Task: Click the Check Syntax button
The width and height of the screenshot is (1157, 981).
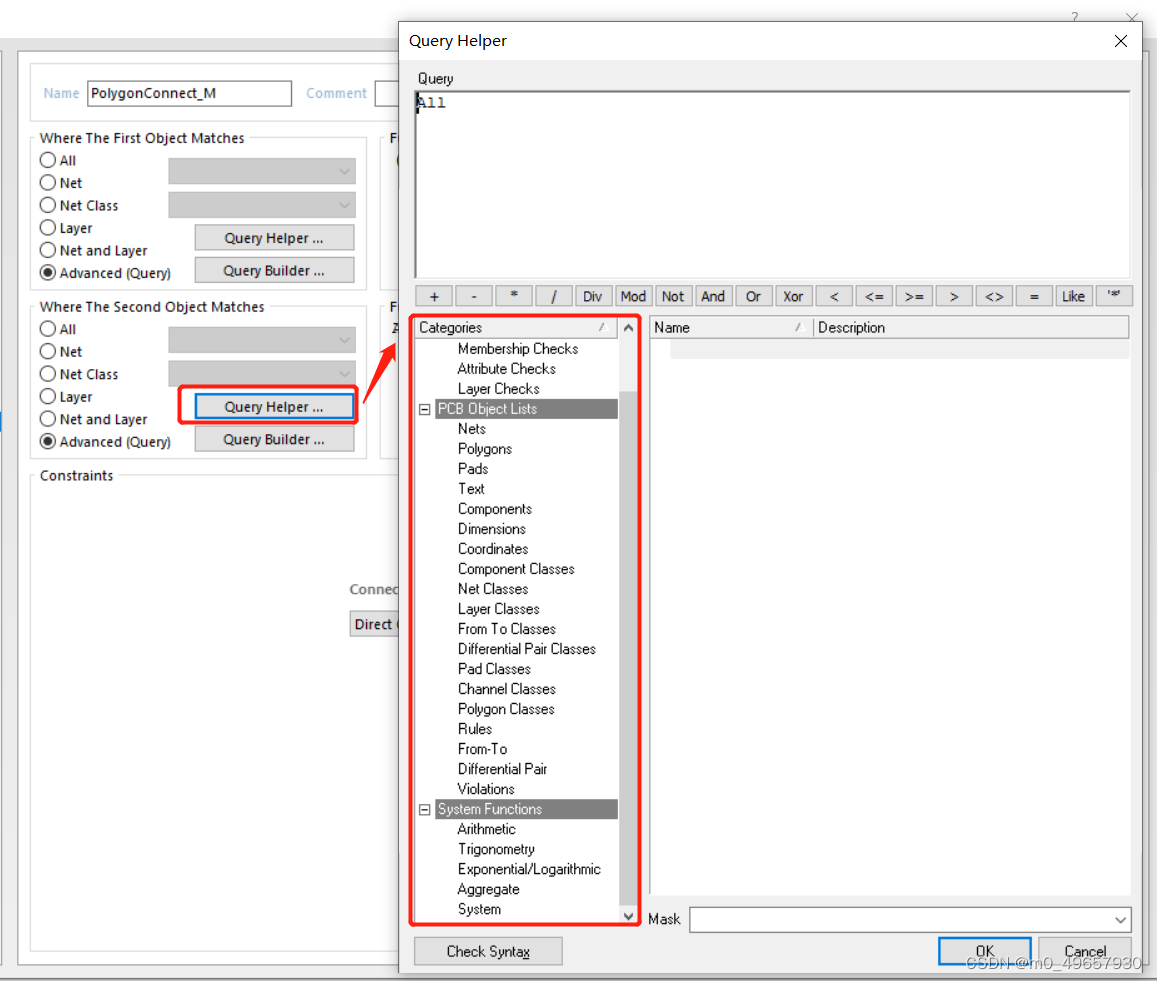Action: (x=488, y=951)
